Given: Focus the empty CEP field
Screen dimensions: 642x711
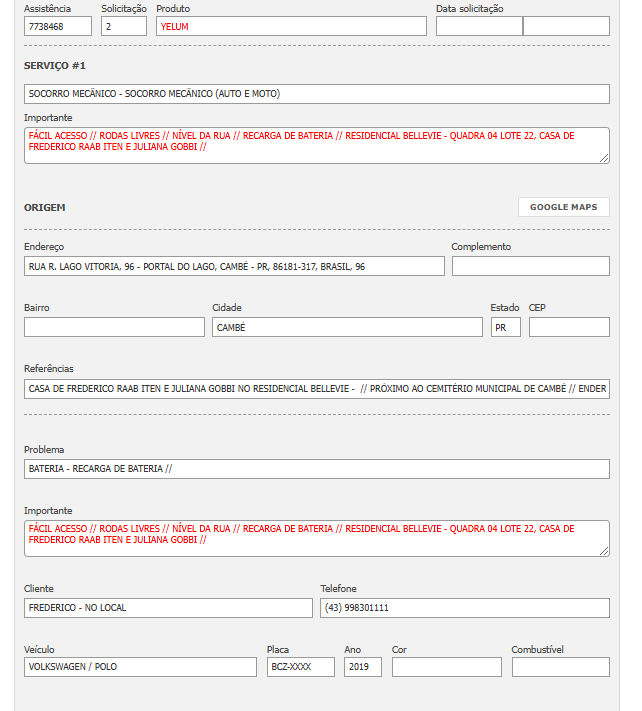Looking at the screenshot, I should (x=569, y=327).
